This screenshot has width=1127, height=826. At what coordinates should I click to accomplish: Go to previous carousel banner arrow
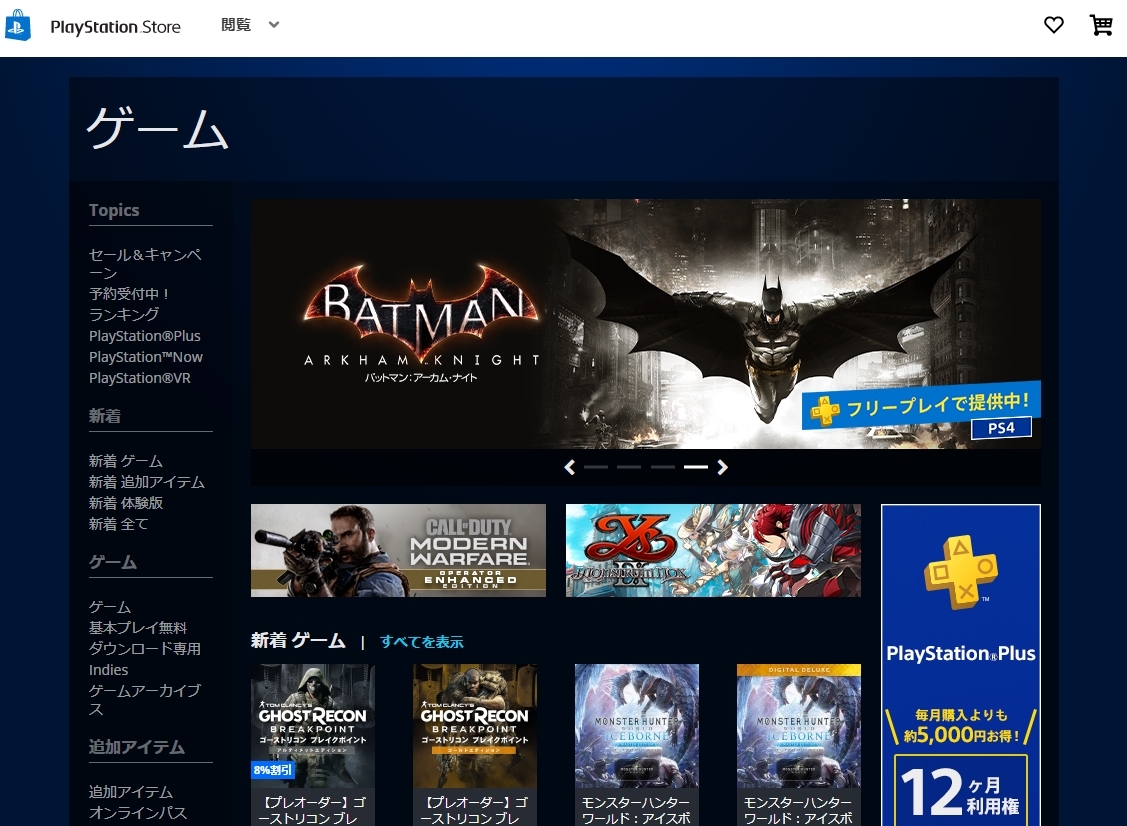coord(569,467)
